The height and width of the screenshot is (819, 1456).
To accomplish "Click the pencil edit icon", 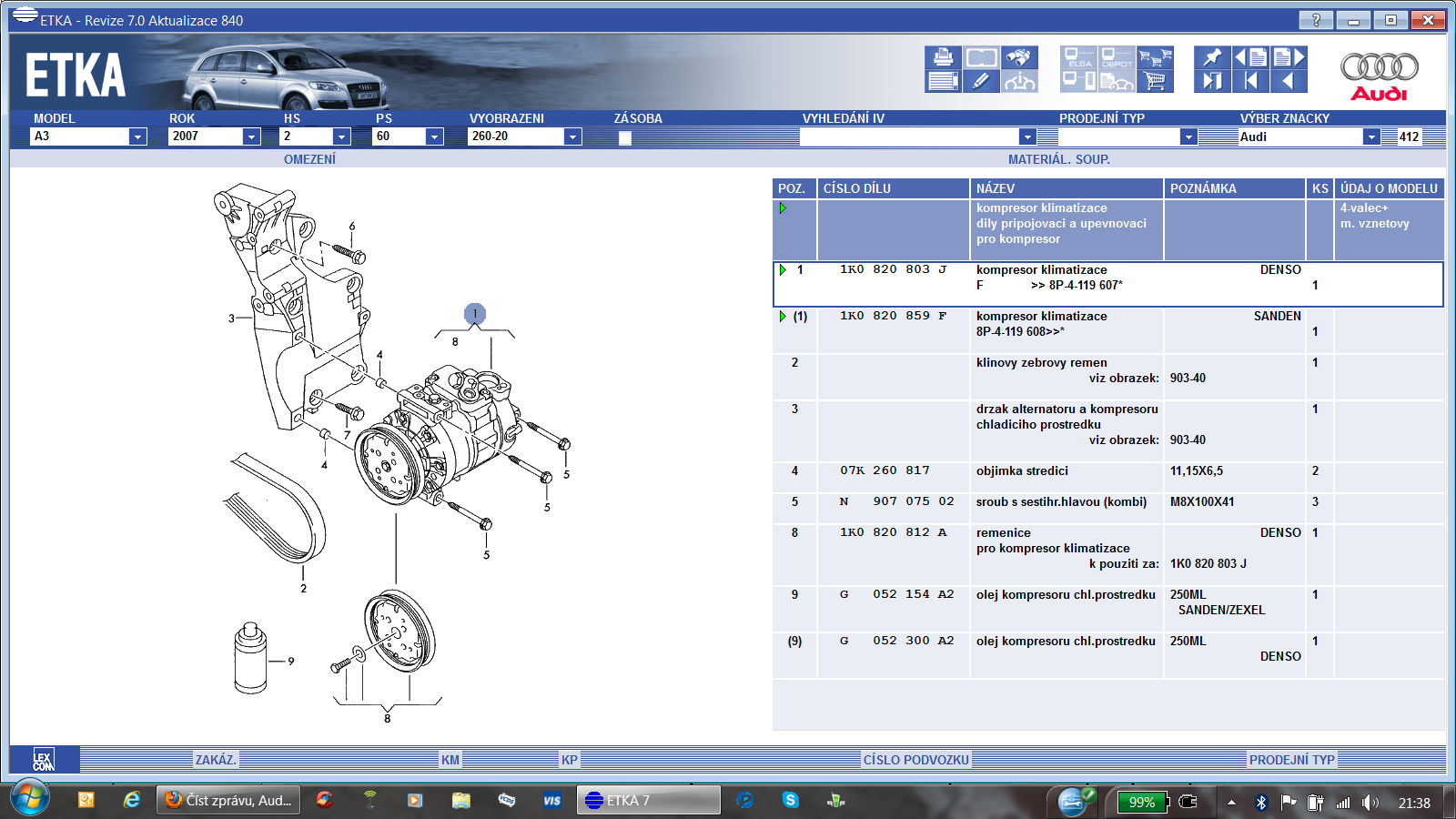I will [980, 81].
